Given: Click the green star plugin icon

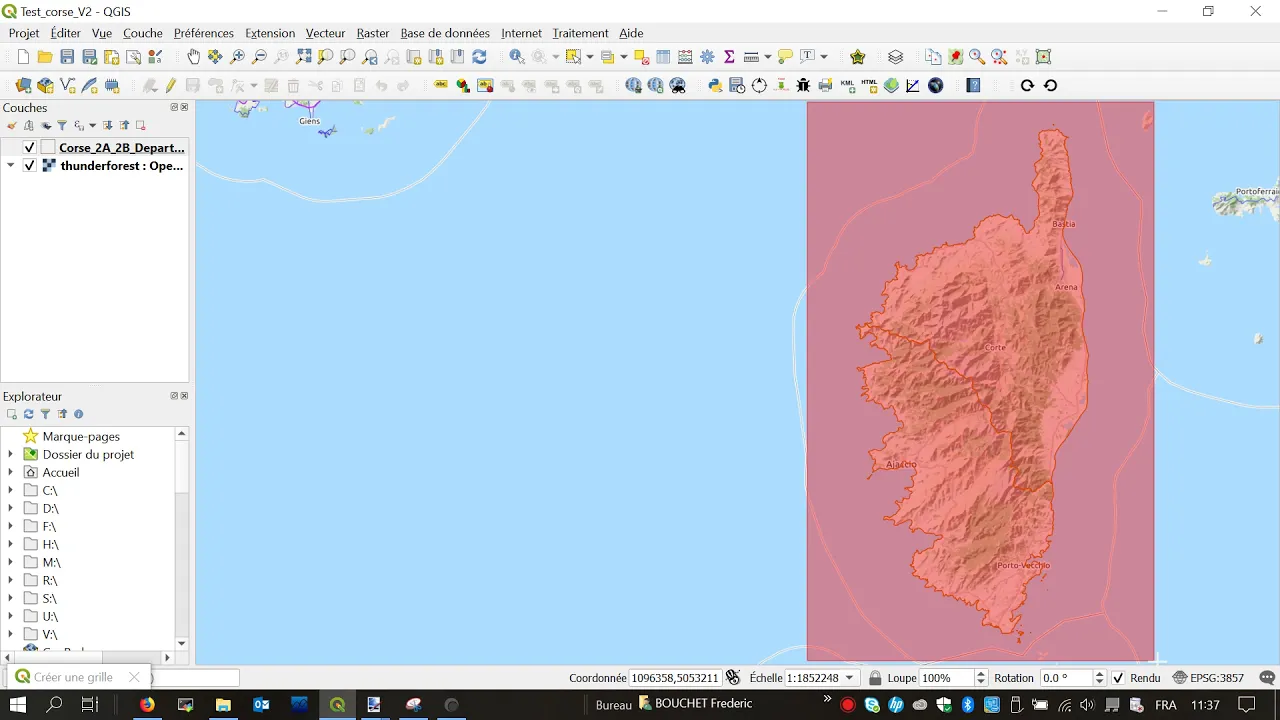Looking at the screenshot, I should [857, 57].
